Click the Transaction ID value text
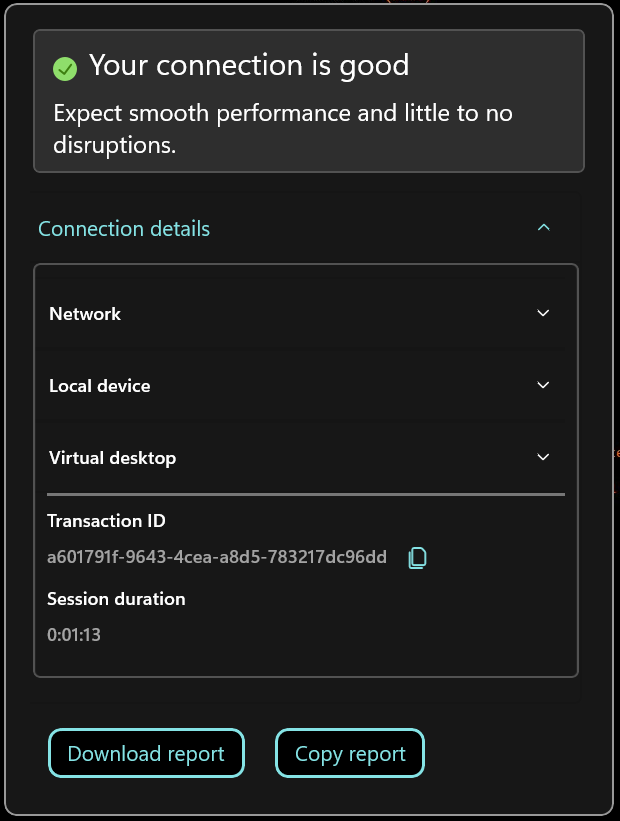The image size is (620, 821). point(217,558)
